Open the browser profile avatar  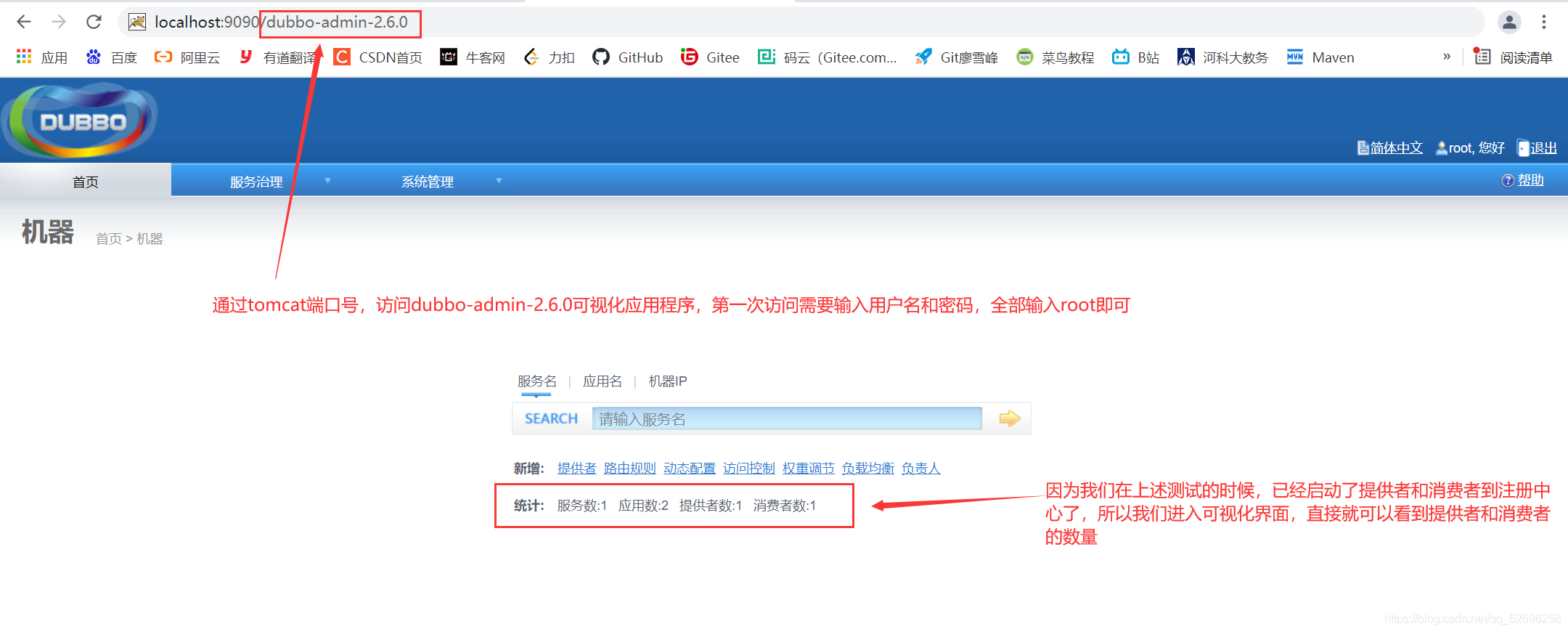1509,22
